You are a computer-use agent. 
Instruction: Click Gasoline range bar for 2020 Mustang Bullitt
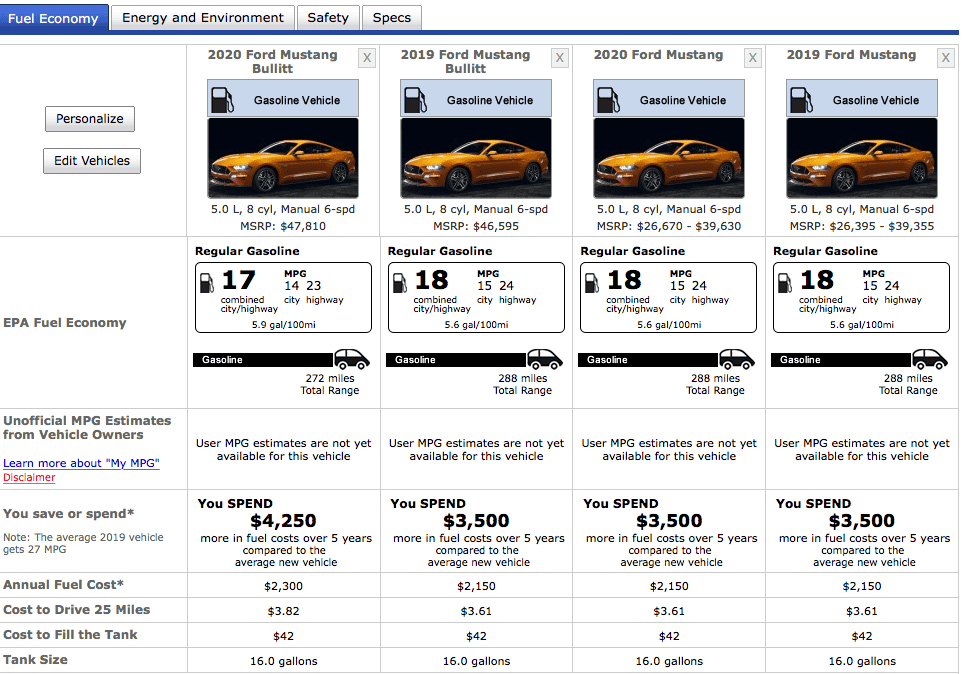[x=263, y=360]
